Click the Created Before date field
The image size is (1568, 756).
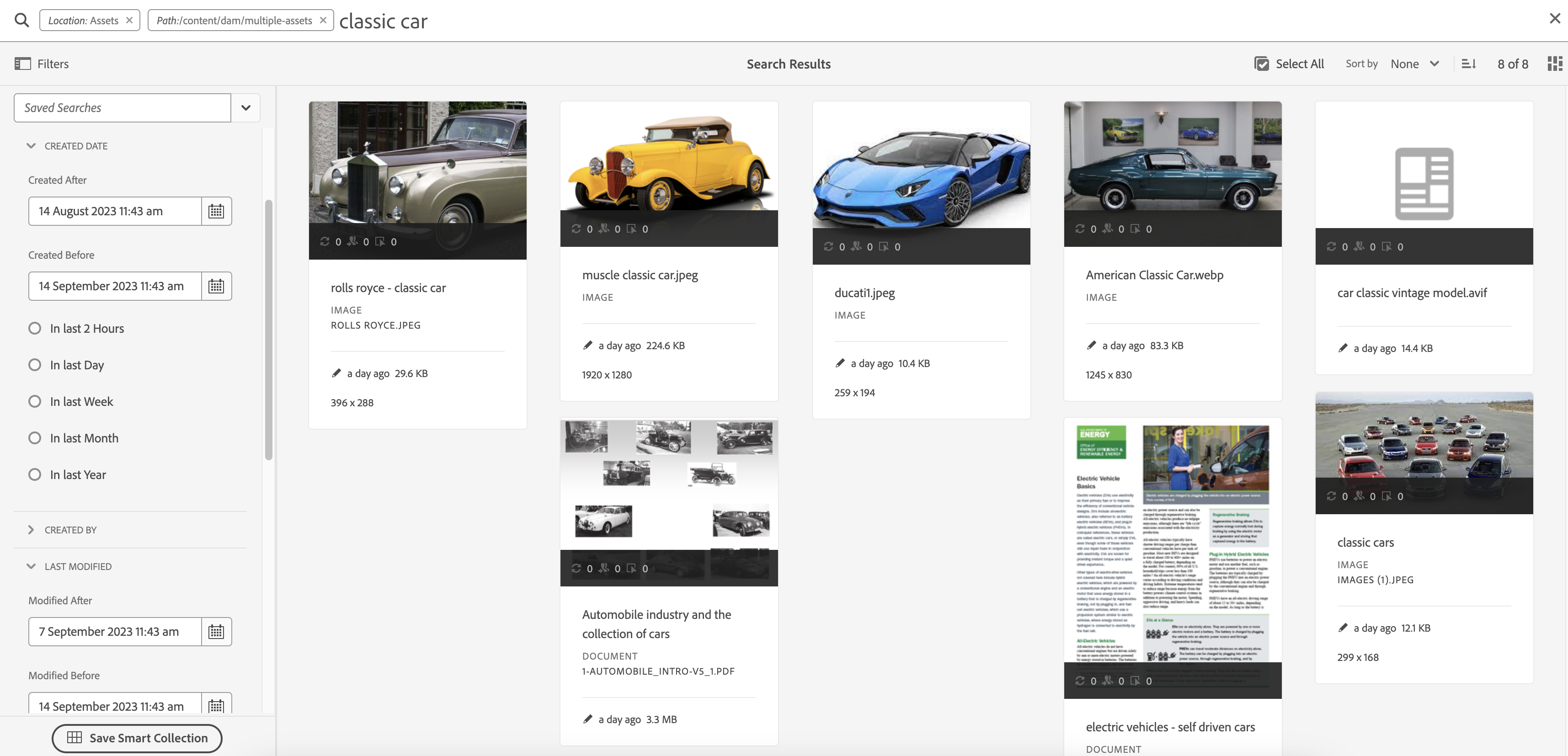[115, 286]
